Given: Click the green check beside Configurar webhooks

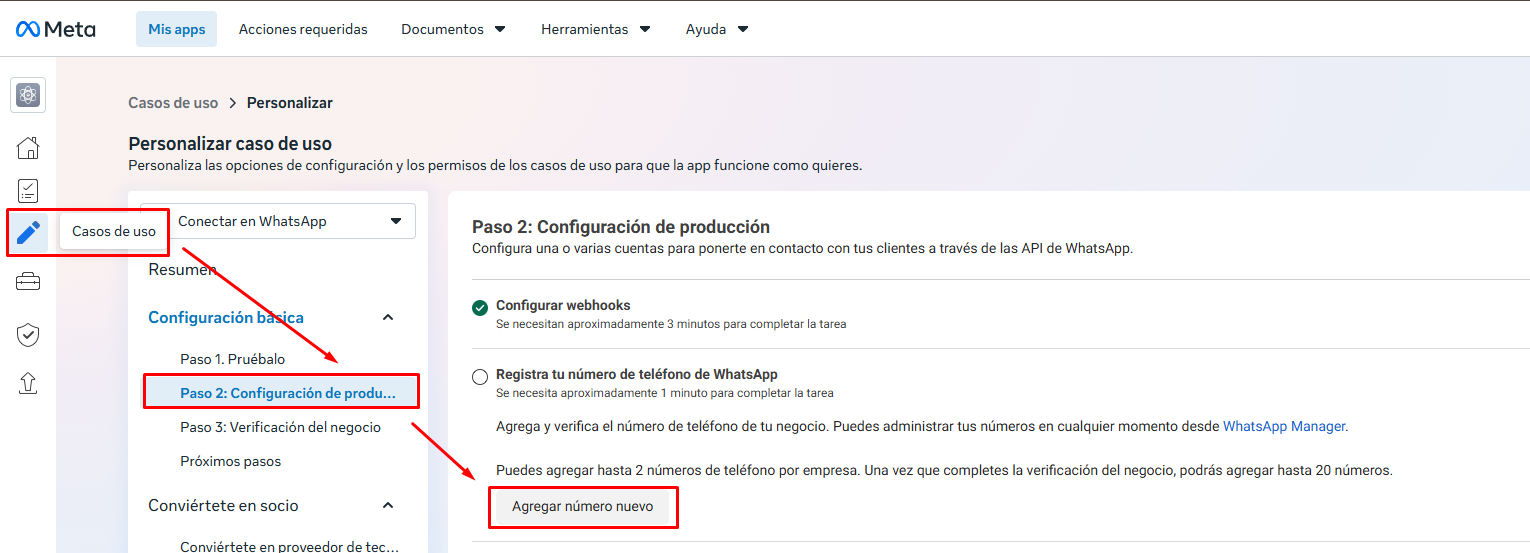Looking at the screenshot, I should [480, 307].
